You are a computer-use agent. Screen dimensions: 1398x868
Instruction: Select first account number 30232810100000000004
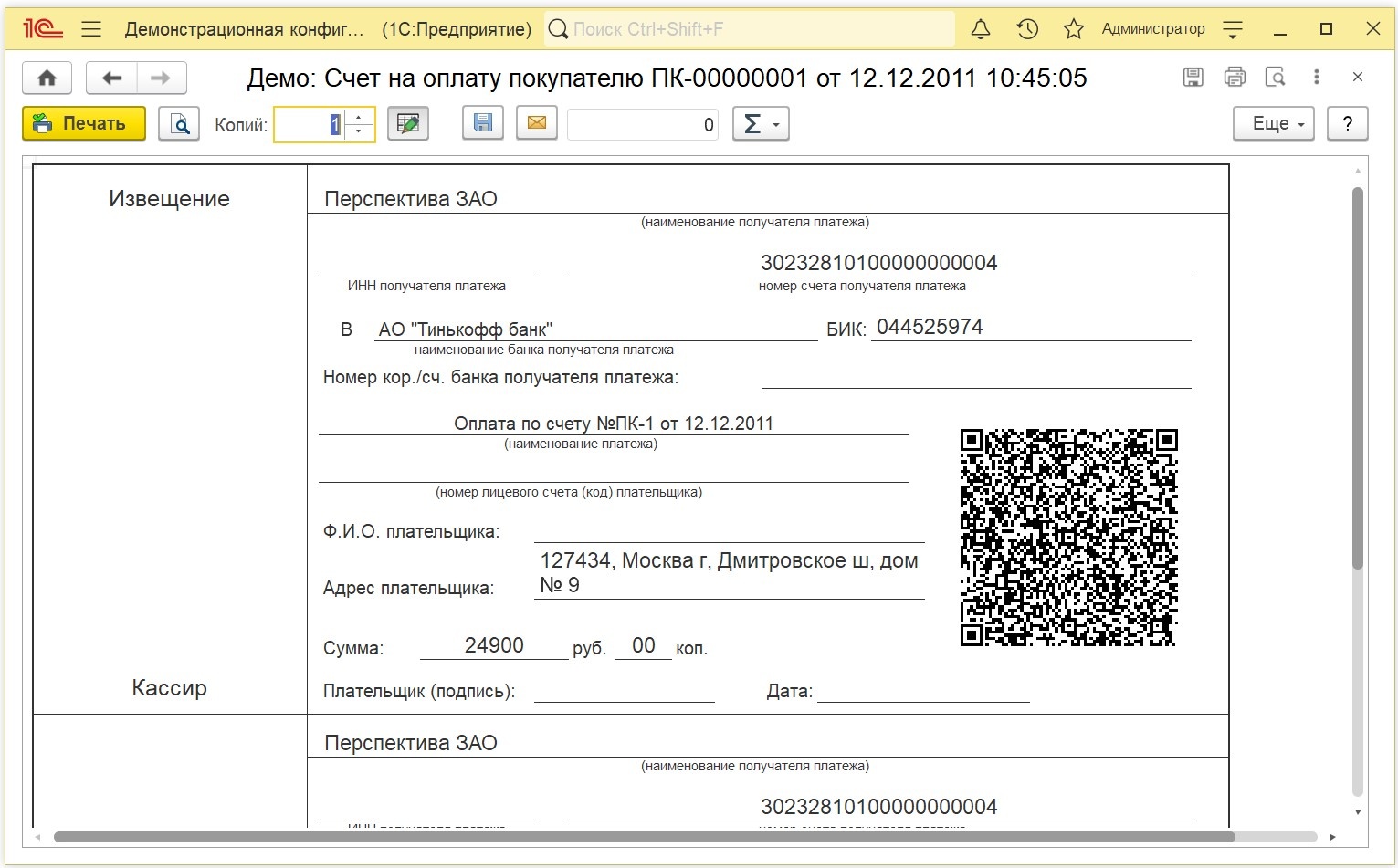pos(879,263)
